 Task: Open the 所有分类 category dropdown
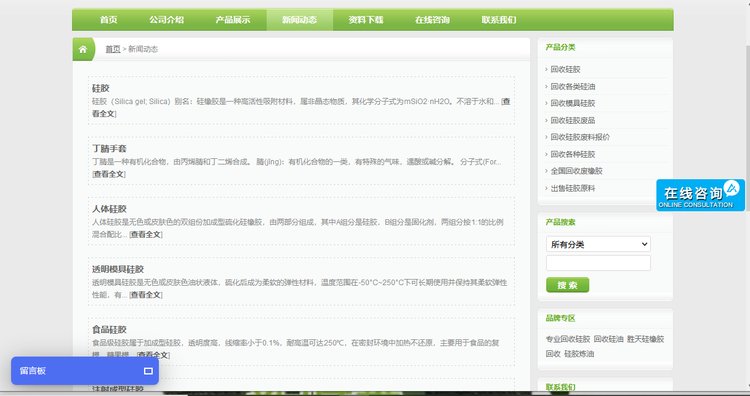pyautogui.click(x=598, y=244)
